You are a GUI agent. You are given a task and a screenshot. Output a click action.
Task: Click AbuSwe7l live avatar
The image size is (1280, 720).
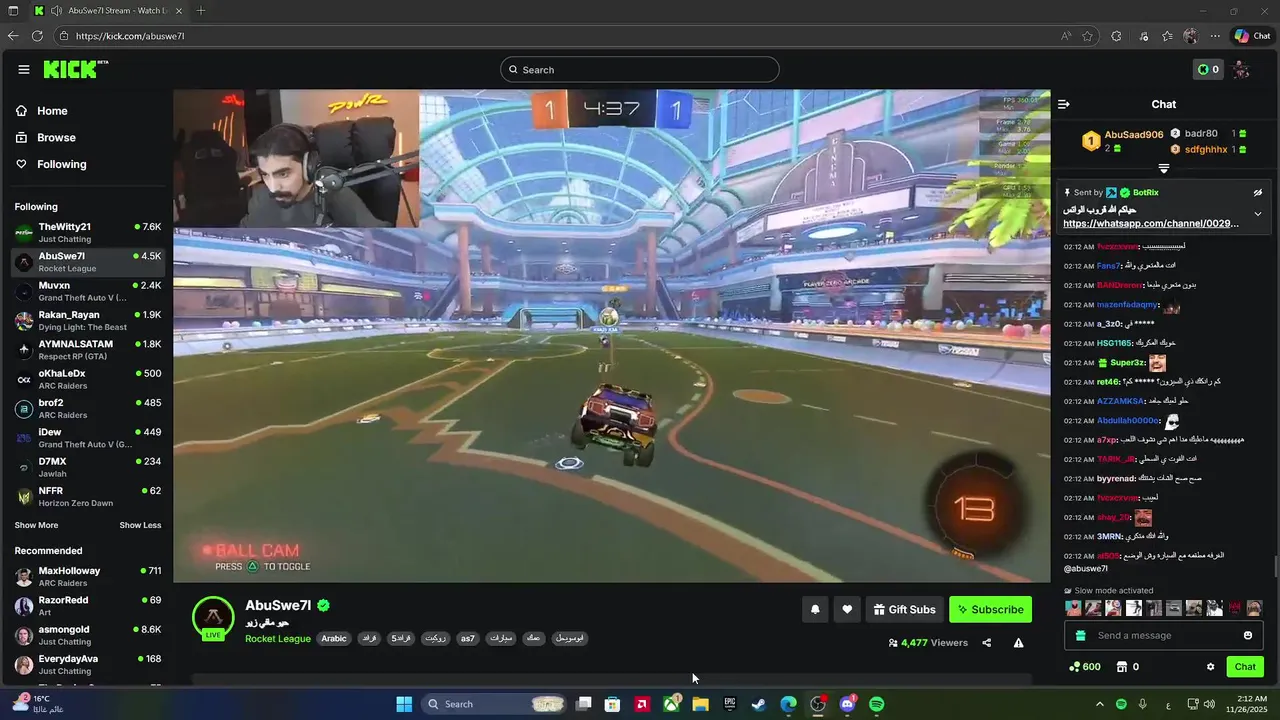tap(213, 618)
